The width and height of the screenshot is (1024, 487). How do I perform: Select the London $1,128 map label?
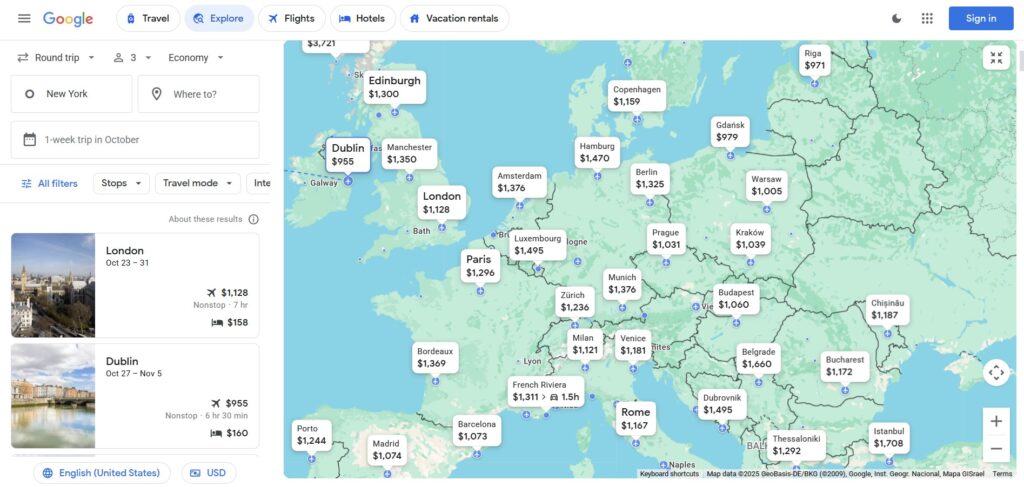point(442,202)
